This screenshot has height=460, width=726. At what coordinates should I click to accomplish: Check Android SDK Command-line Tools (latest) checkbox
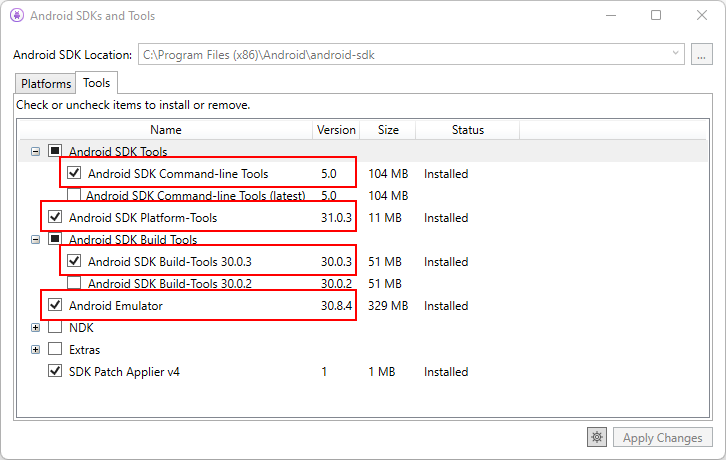click(74, 195)
